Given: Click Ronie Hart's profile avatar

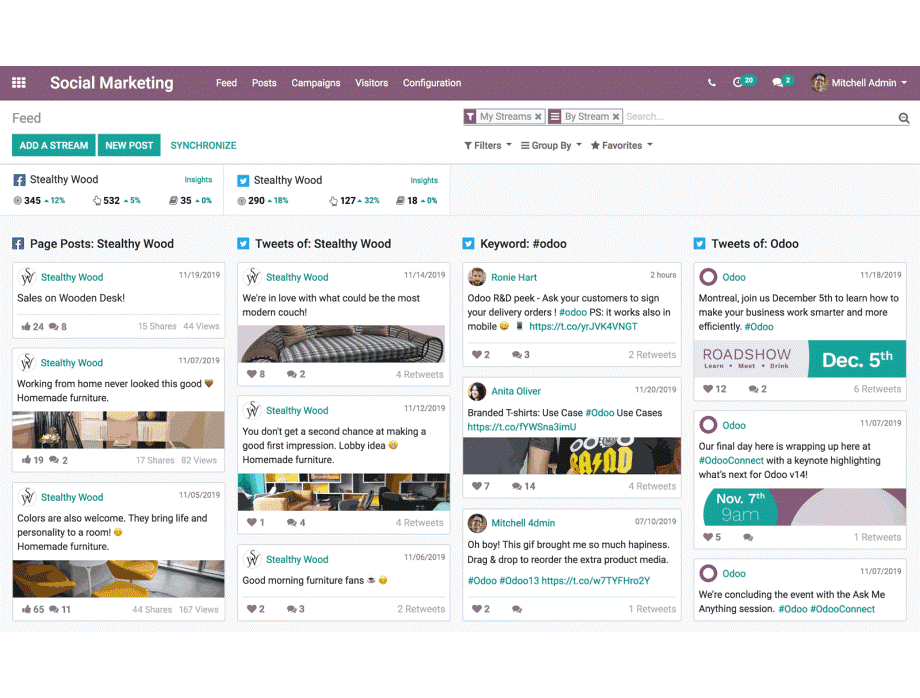Looking at the screenshot, I should click(x=477, y=277).
